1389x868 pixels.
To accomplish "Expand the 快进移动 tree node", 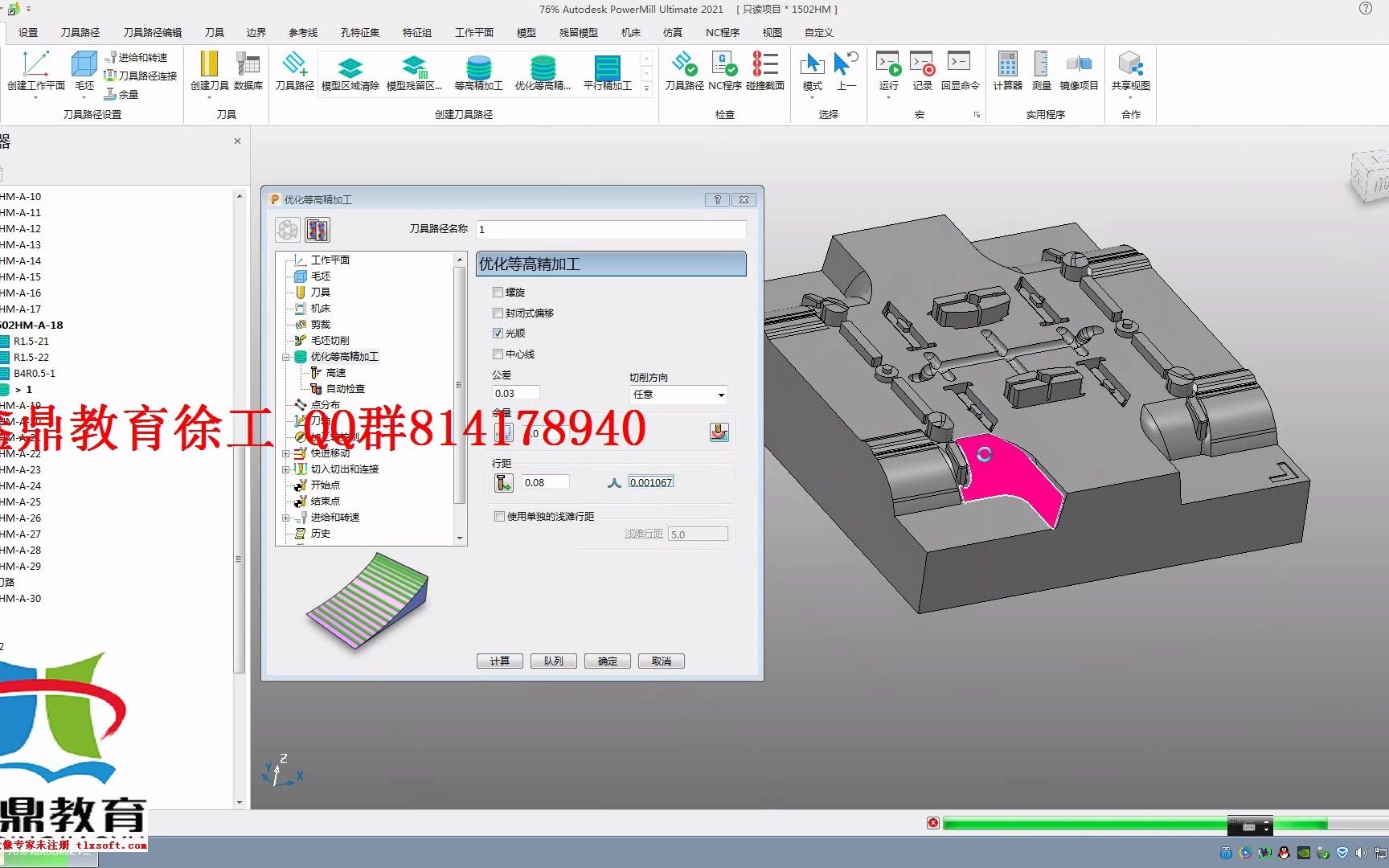I will coord(285,453).
